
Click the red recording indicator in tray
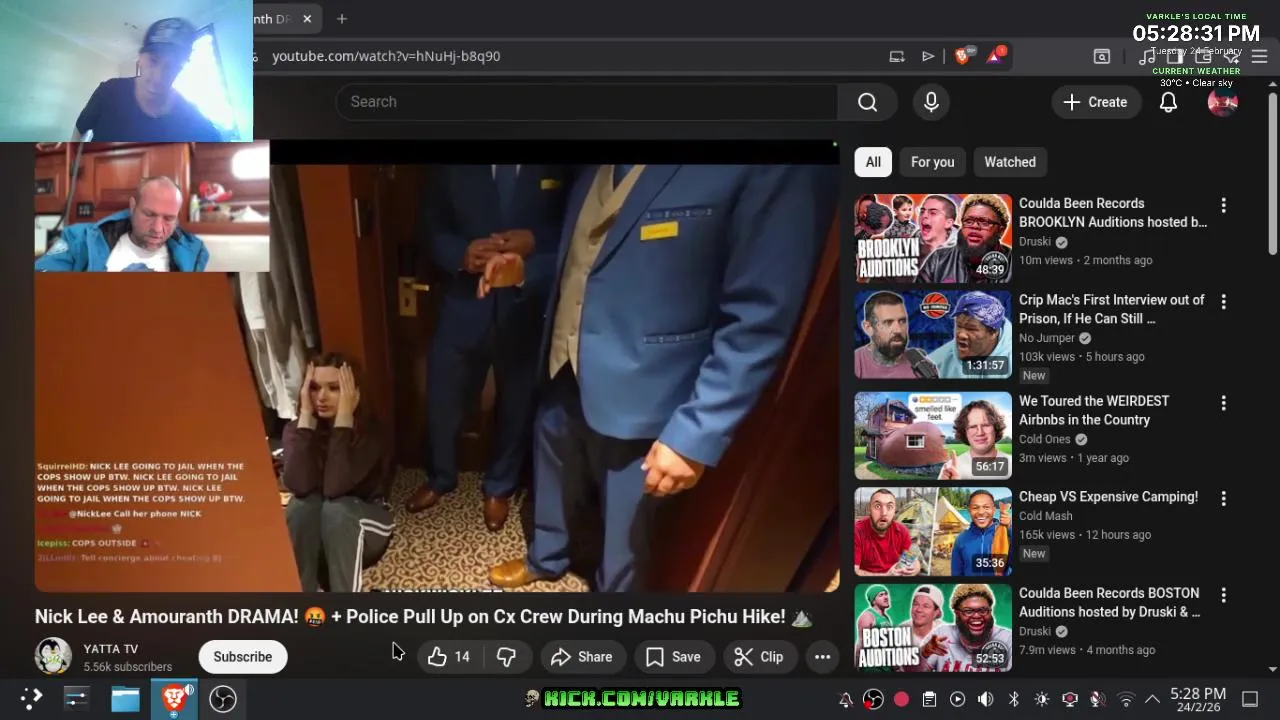(x=901, y=699)
